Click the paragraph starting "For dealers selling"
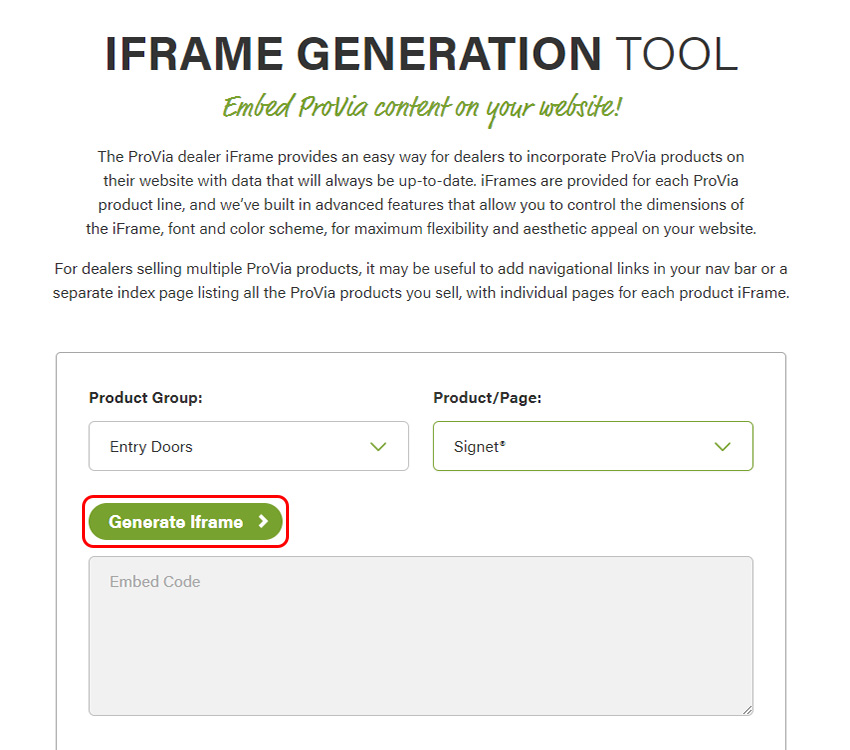850x750 pixels. pyautogui.click(x=421, y=281)
